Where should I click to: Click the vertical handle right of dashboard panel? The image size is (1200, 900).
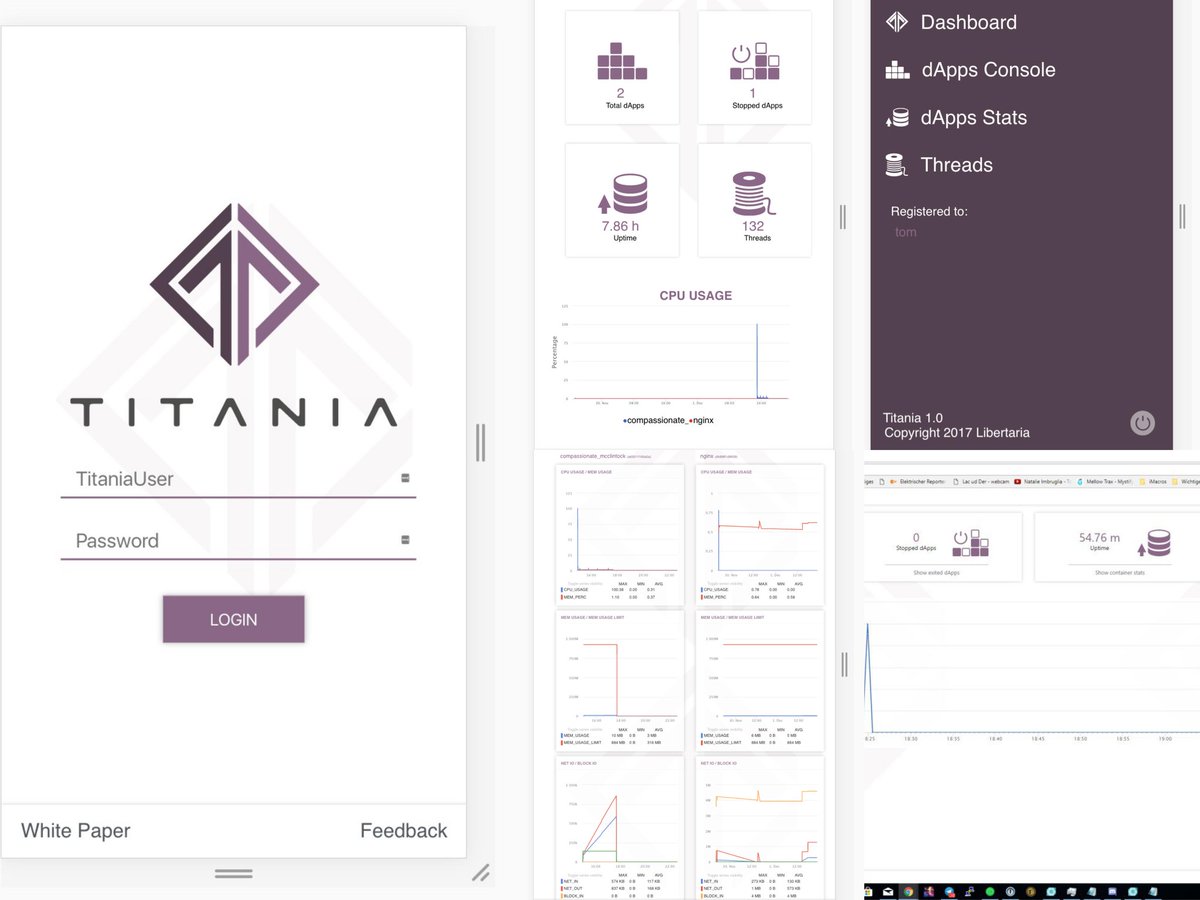(843, 216)
